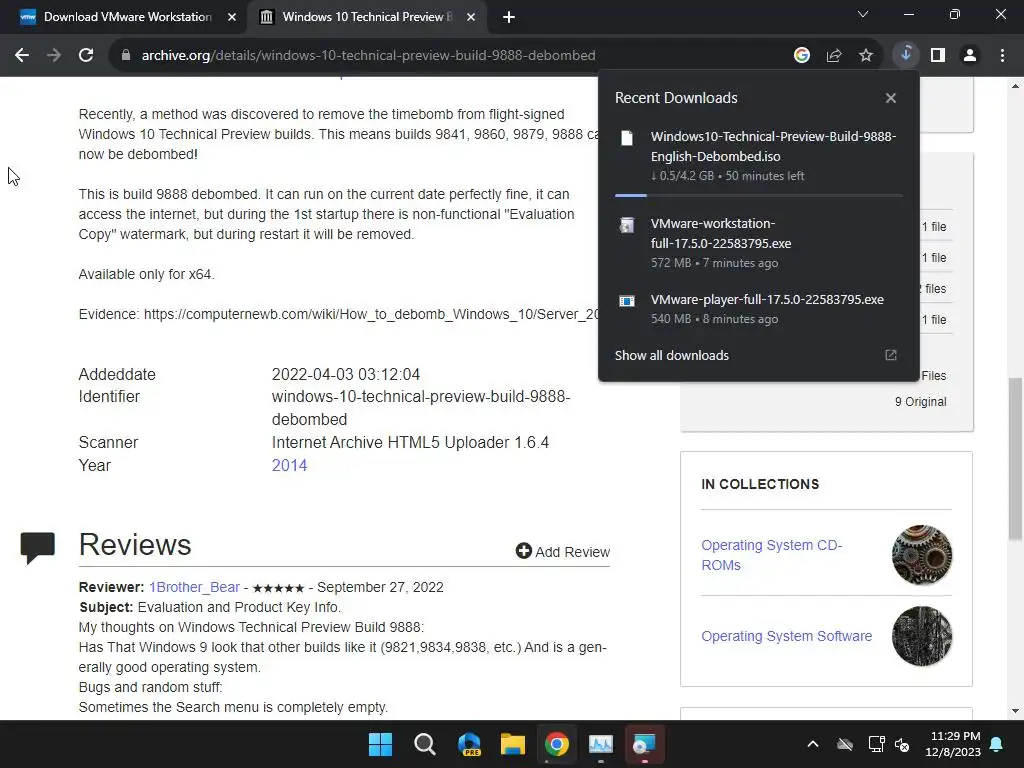The image size is (1024, 768).
Task: Click the muted volume tray icon
Action: click(902, 744)
